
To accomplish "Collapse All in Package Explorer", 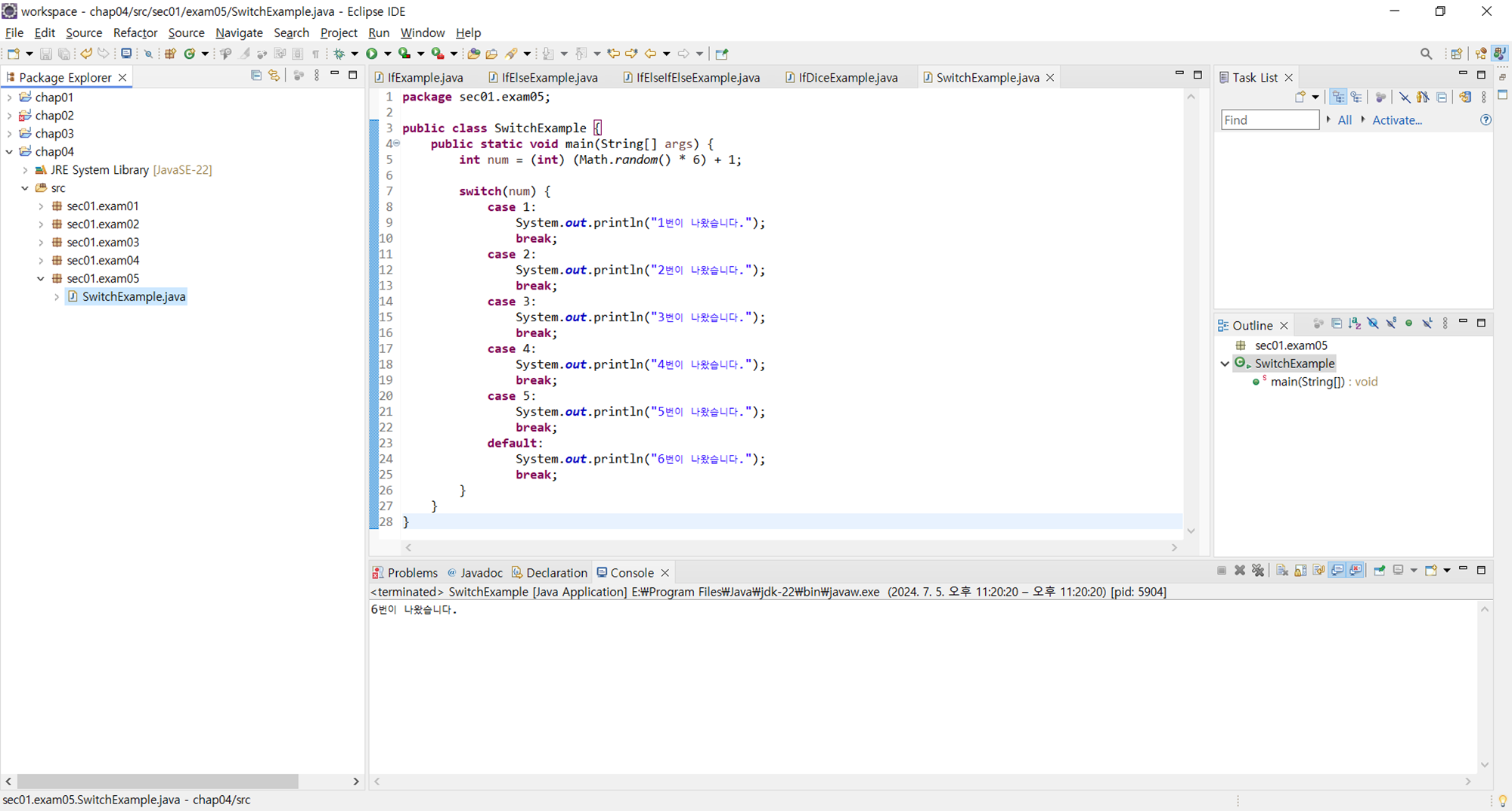I will point(256,76).
